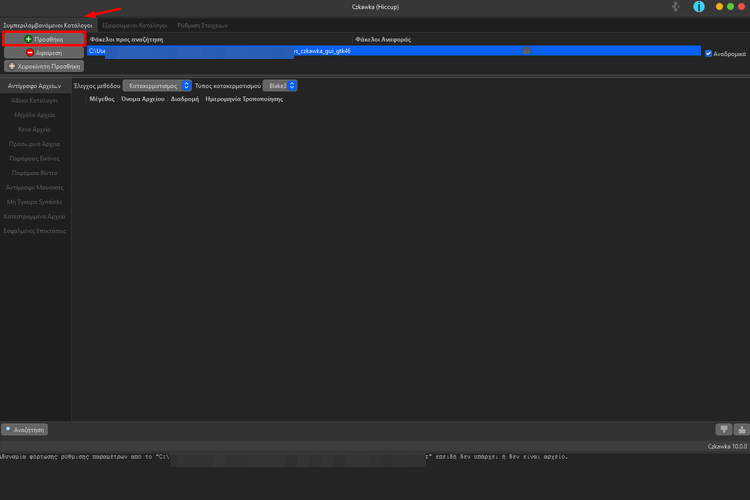Select Παρόμοιες Εικόνες in the sidebar
Image resolution: width=750 pixels, height=500 pixels.
(x=35, y=158)
